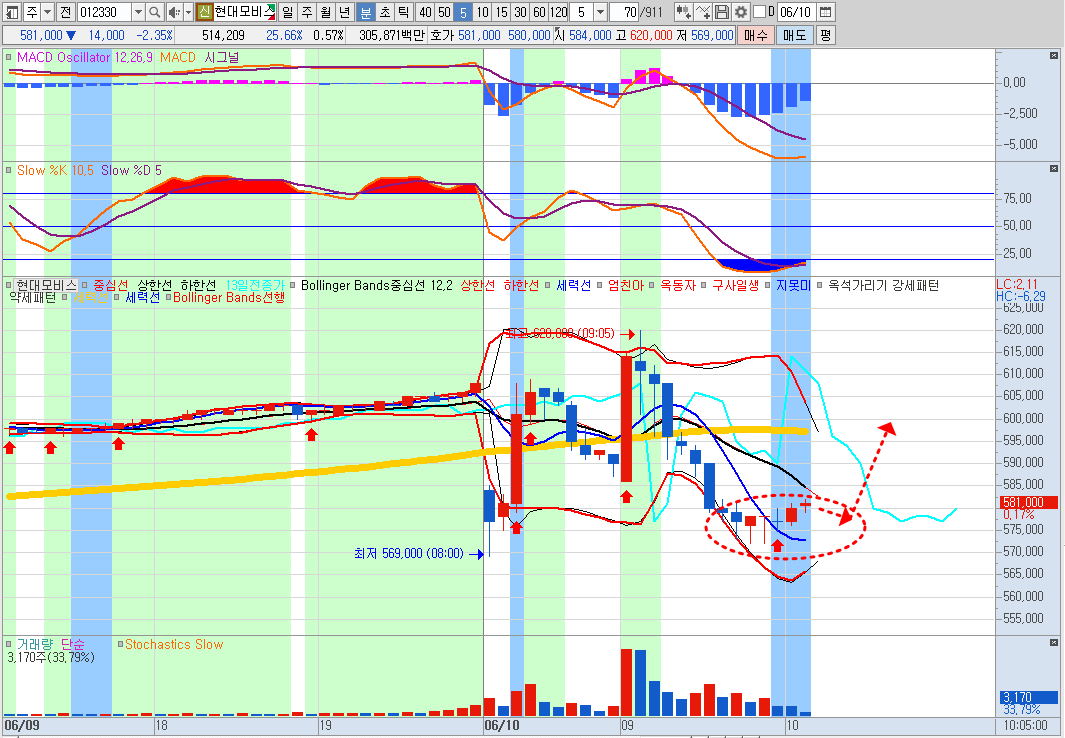Click the MACD Oscillator 12,26,9 legend label

pyautogui.click(x=84, y=57)
